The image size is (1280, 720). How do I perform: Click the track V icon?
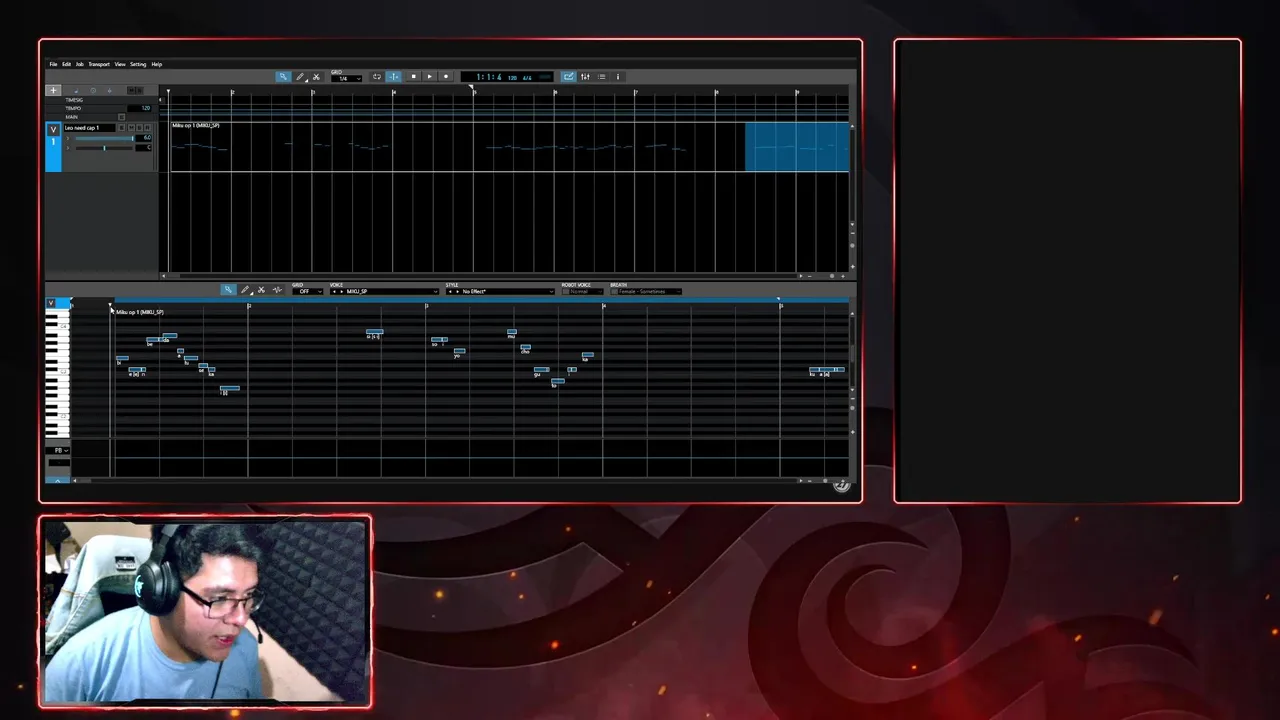point(53,130)
